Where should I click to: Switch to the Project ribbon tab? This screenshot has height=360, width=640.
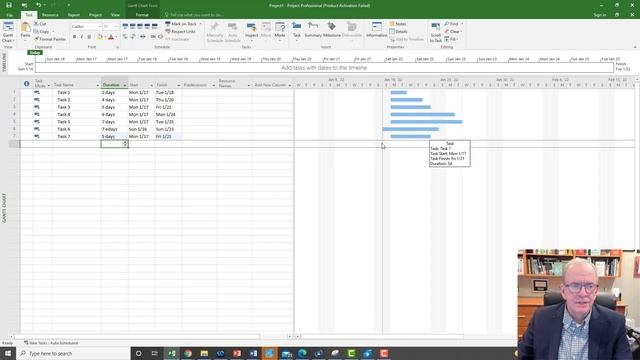pyautogui.click(x=95, y=15)
